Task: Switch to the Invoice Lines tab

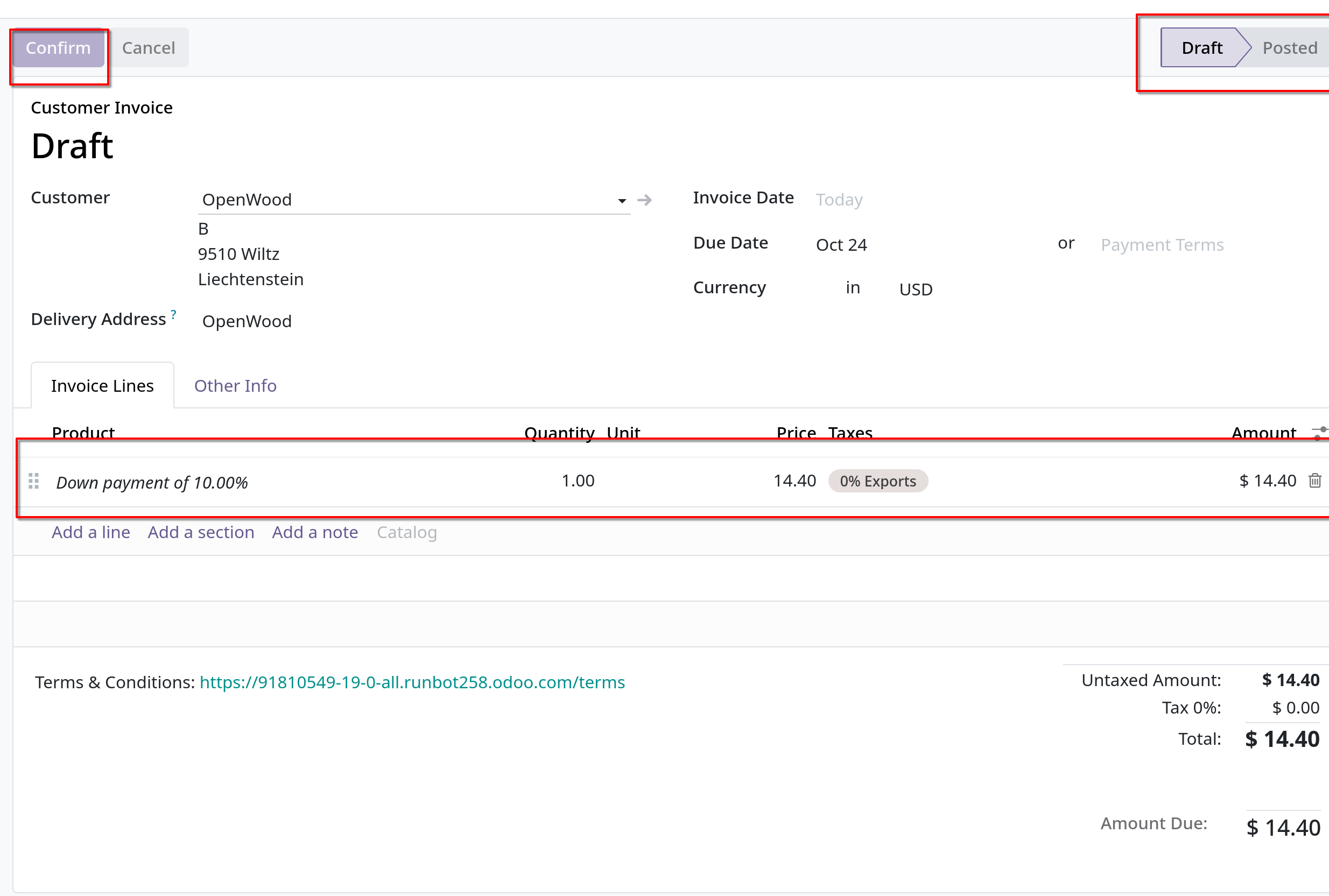Action: (102, 386)
